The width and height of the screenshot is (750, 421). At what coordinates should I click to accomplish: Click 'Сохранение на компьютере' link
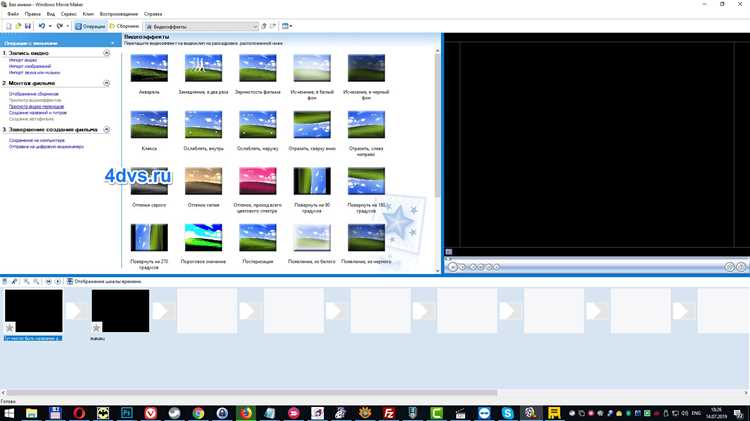pyautogui.click(x=36, y=141)
